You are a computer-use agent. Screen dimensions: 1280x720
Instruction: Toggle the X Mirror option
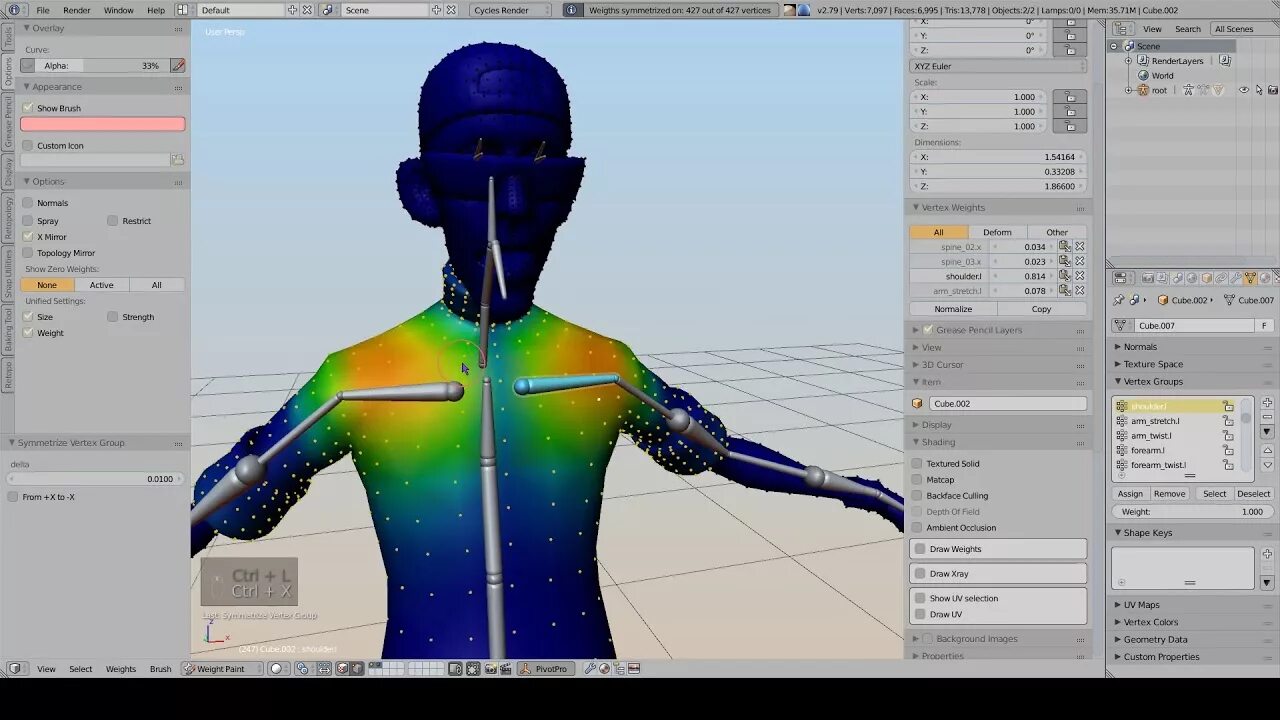coord(28,236)
